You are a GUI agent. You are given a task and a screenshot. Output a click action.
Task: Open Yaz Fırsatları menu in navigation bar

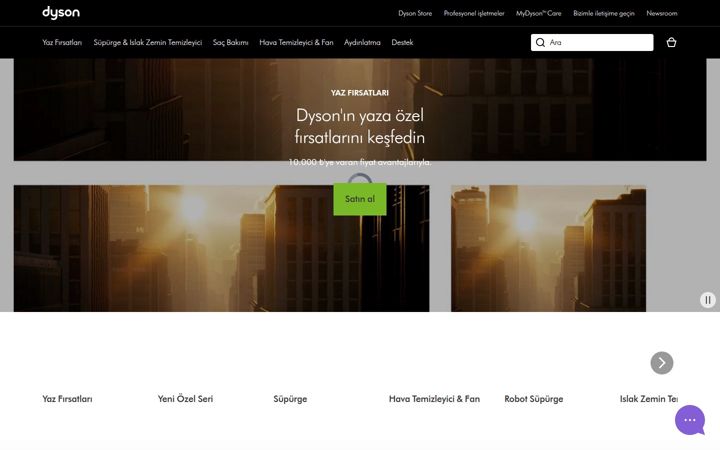pos(62,42)
